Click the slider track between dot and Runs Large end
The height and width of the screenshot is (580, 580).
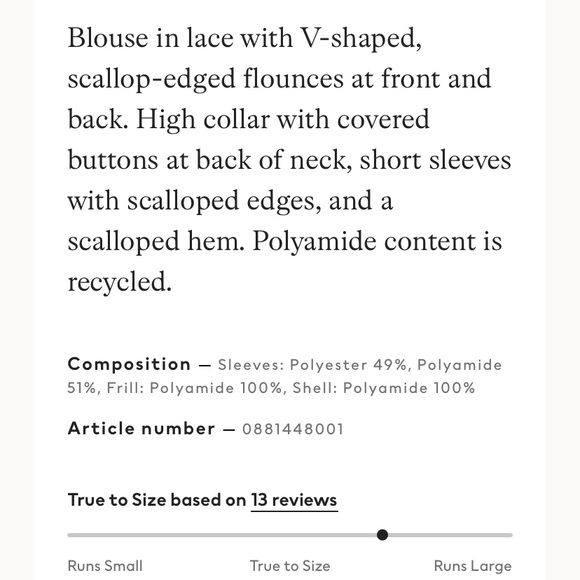click(x=450, y=535)
